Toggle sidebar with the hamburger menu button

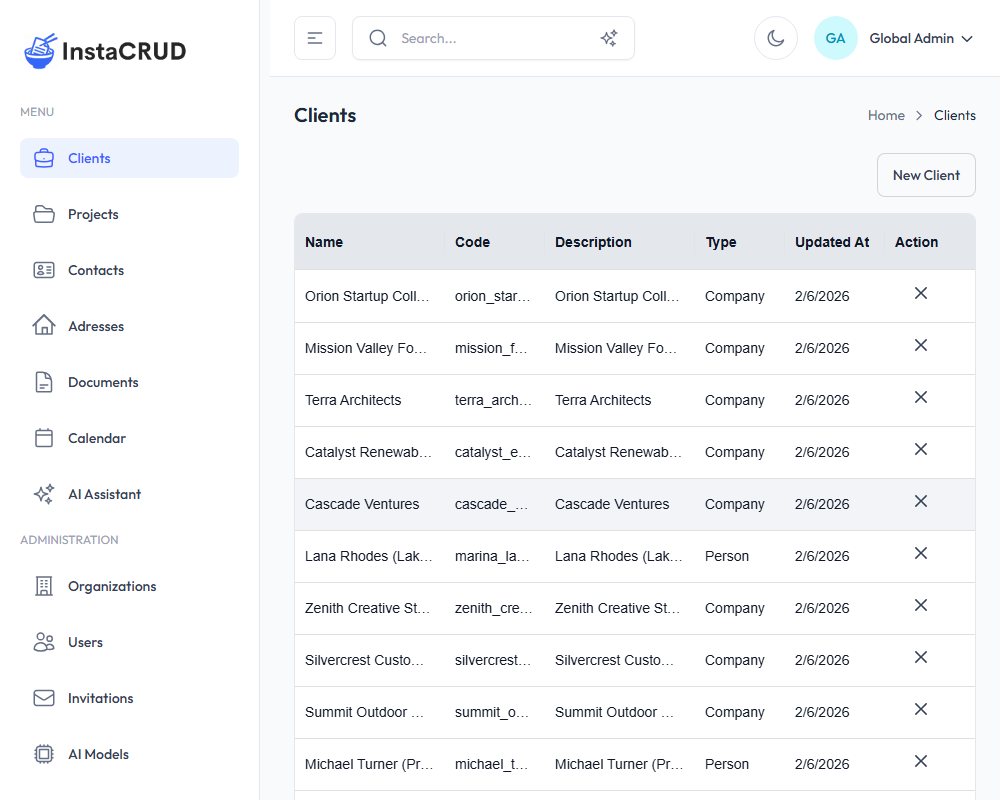pos(315,38)
